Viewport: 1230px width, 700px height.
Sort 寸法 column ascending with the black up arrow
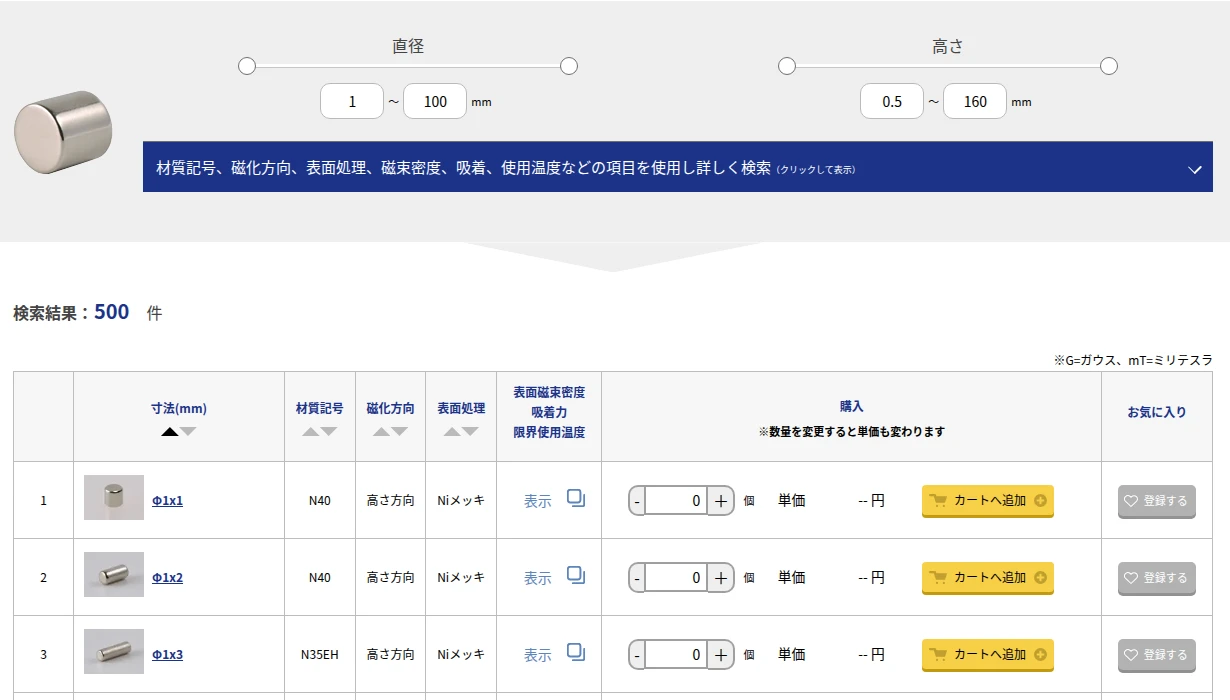pos(170,432)
